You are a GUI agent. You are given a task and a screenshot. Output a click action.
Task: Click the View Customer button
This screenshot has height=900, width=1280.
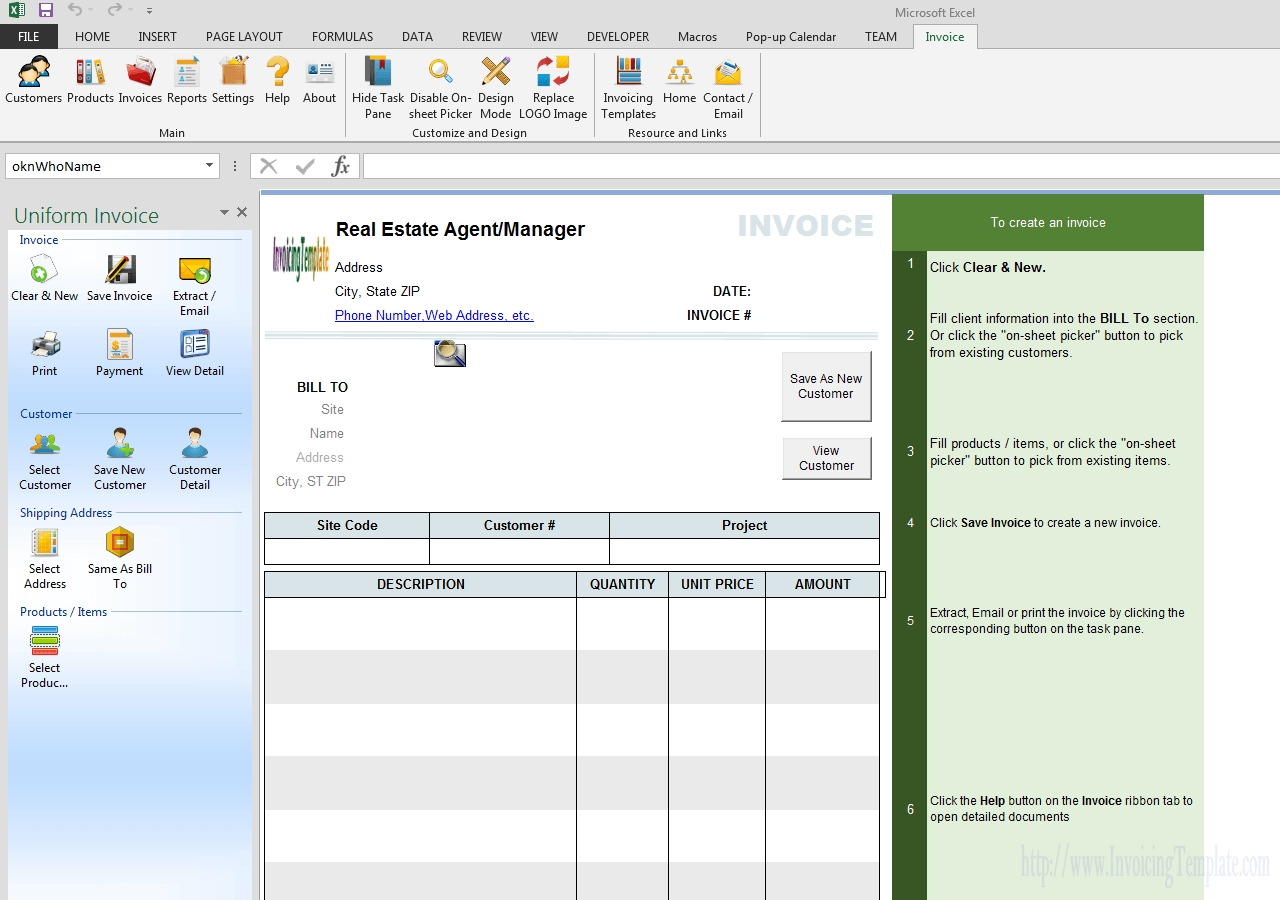point(826,458)
